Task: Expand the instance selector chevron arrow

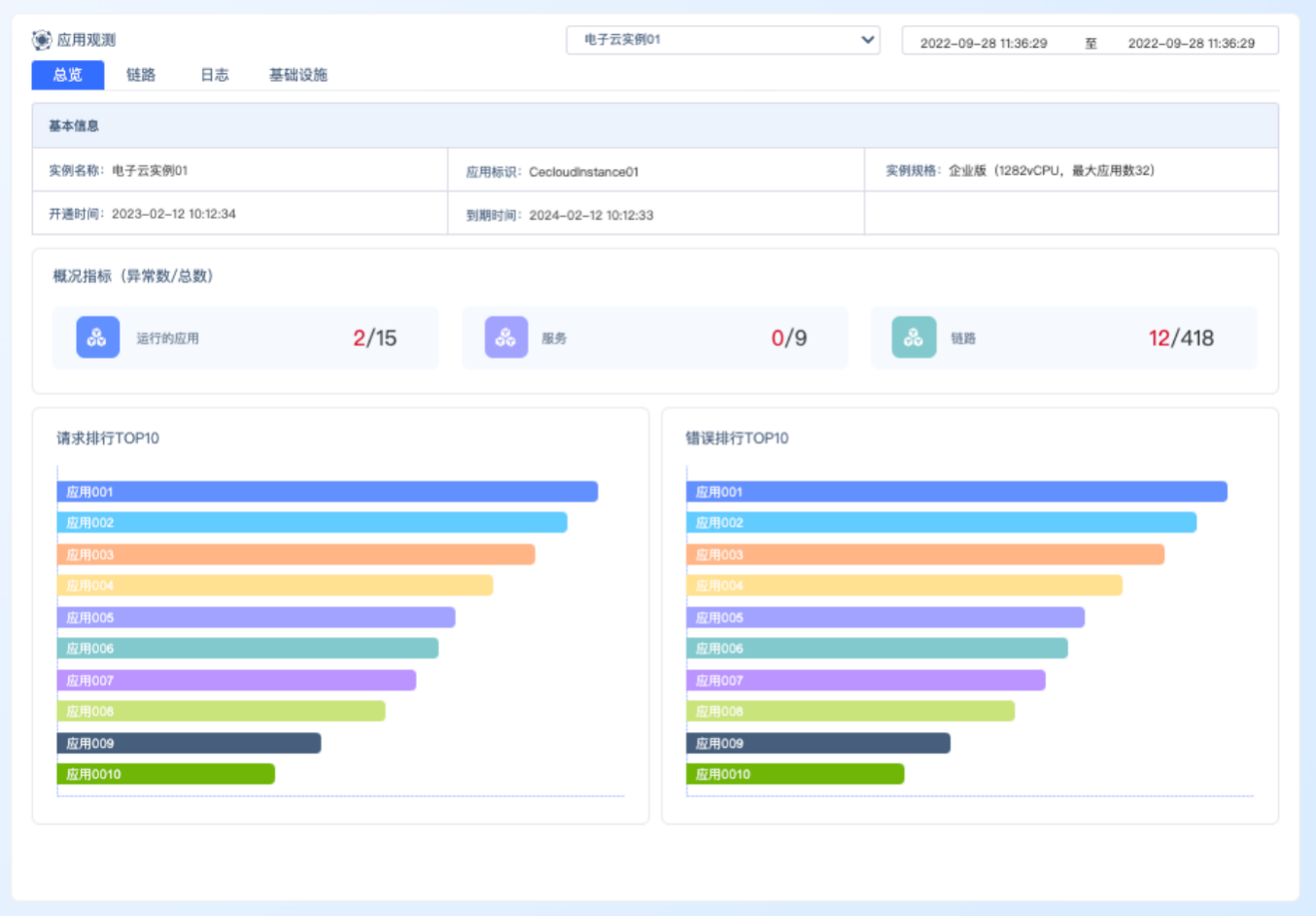Action: pyautogui.click(x=867, y=40)
